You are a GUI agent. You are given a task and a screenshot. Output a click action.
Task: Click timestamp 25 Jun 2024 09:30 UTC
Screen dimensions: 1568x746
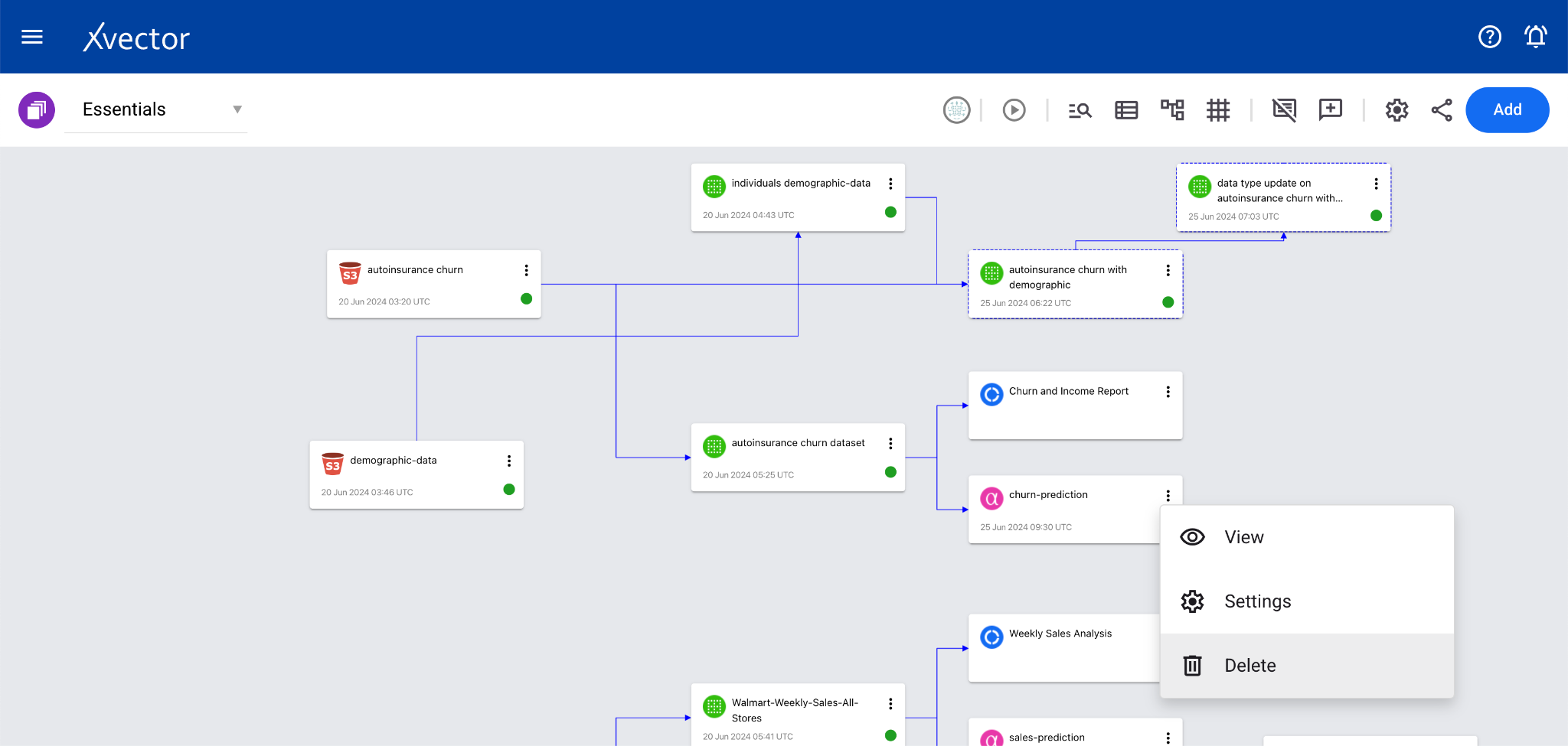point(1026,527)
